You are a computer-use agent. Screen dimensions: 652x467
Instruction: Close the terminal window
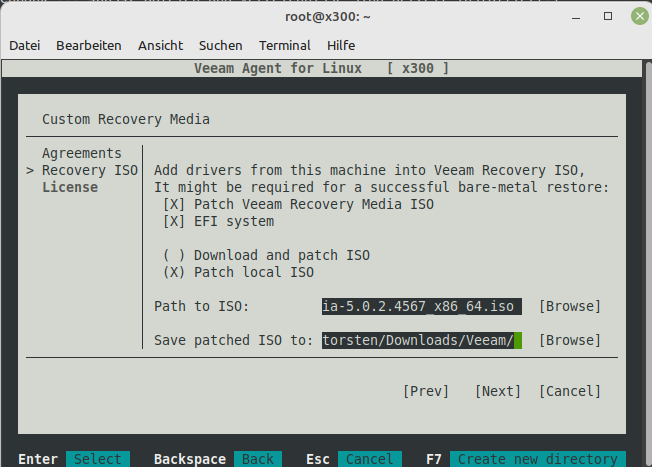click(640, 16)
